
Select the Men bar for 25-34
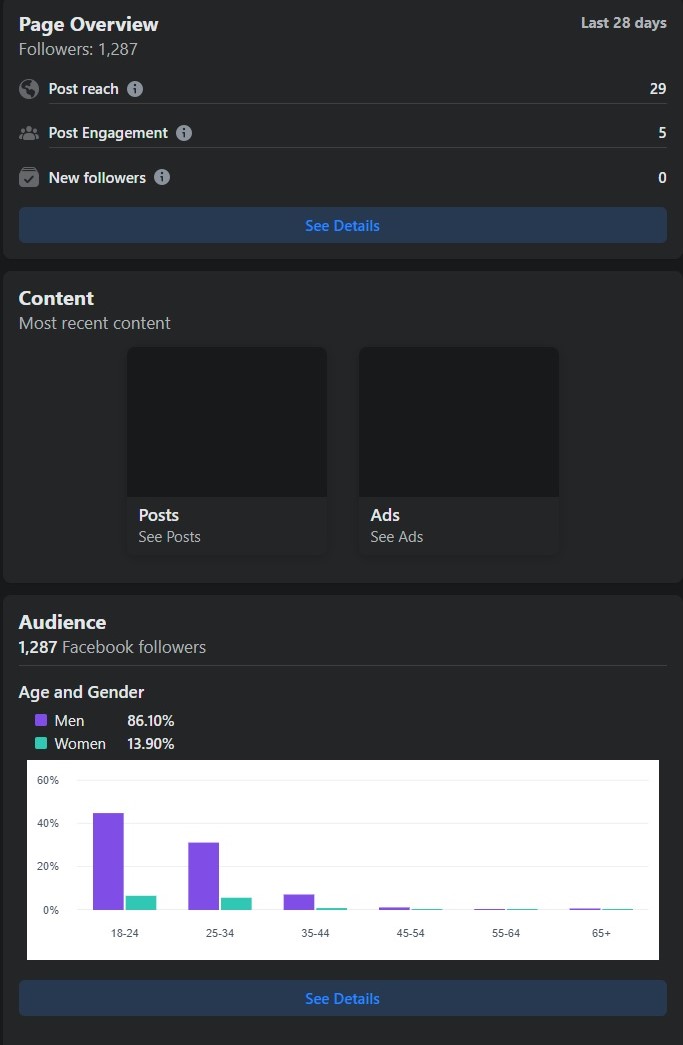click(x=203, y=876)
